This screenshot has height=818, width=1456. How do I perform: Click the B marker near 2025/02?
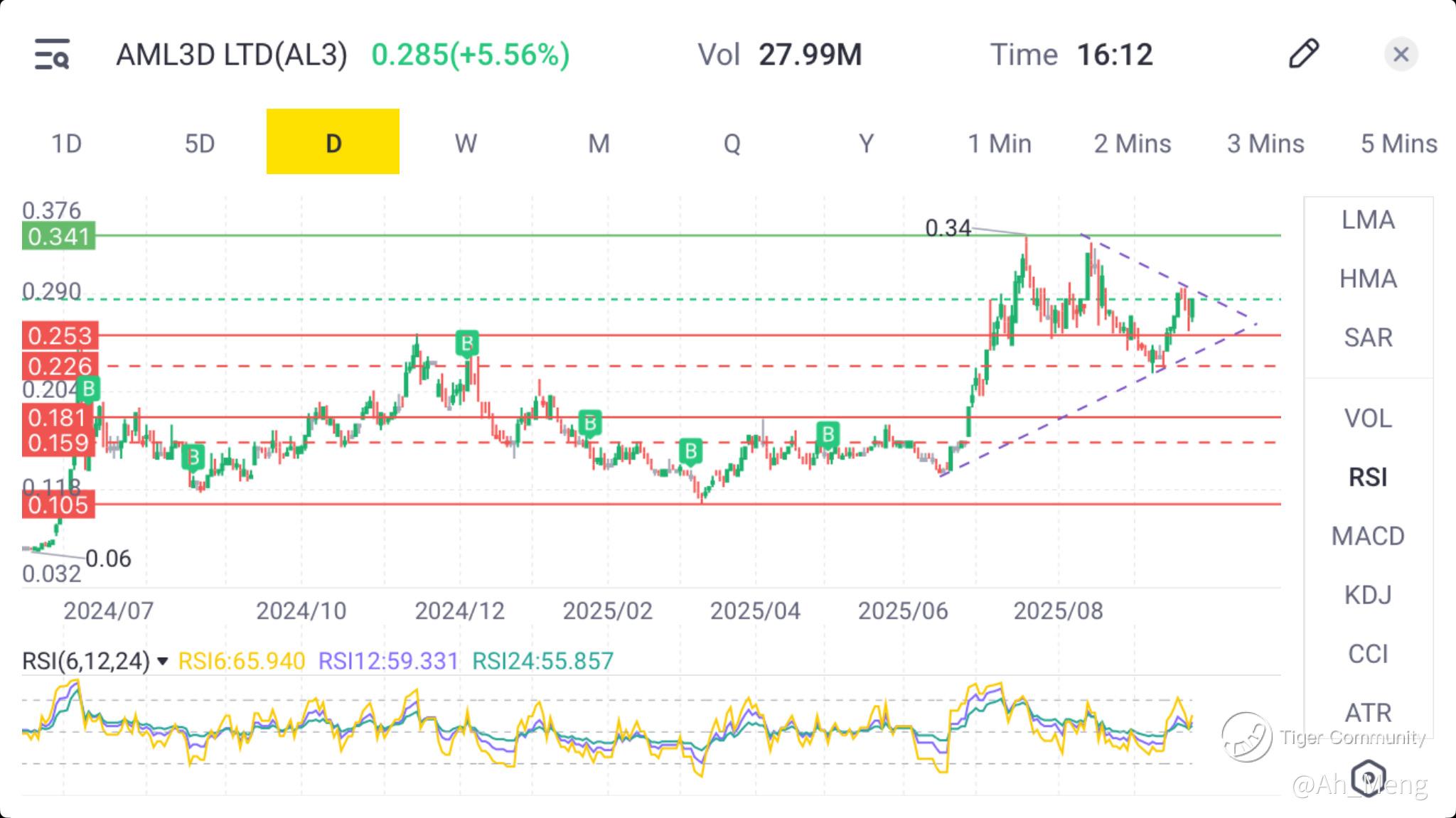589,424
